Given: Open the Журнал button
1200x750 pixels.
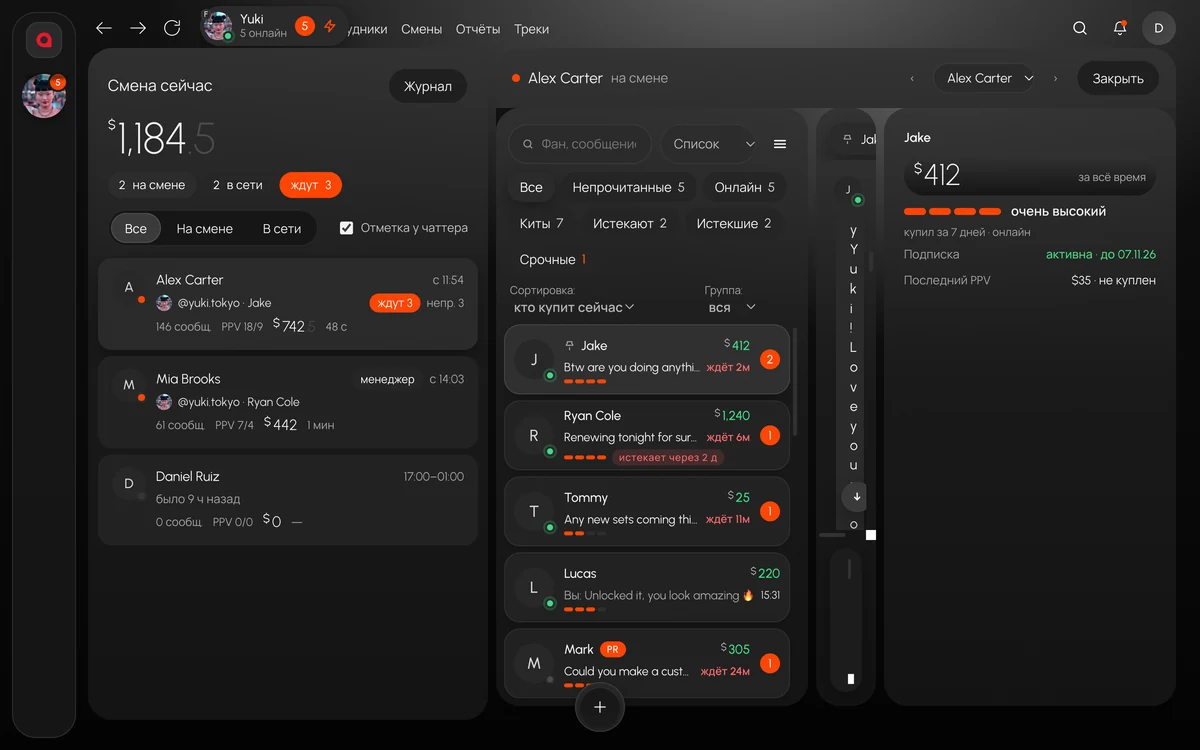Looking at the screenshot, I should point(428,86).
